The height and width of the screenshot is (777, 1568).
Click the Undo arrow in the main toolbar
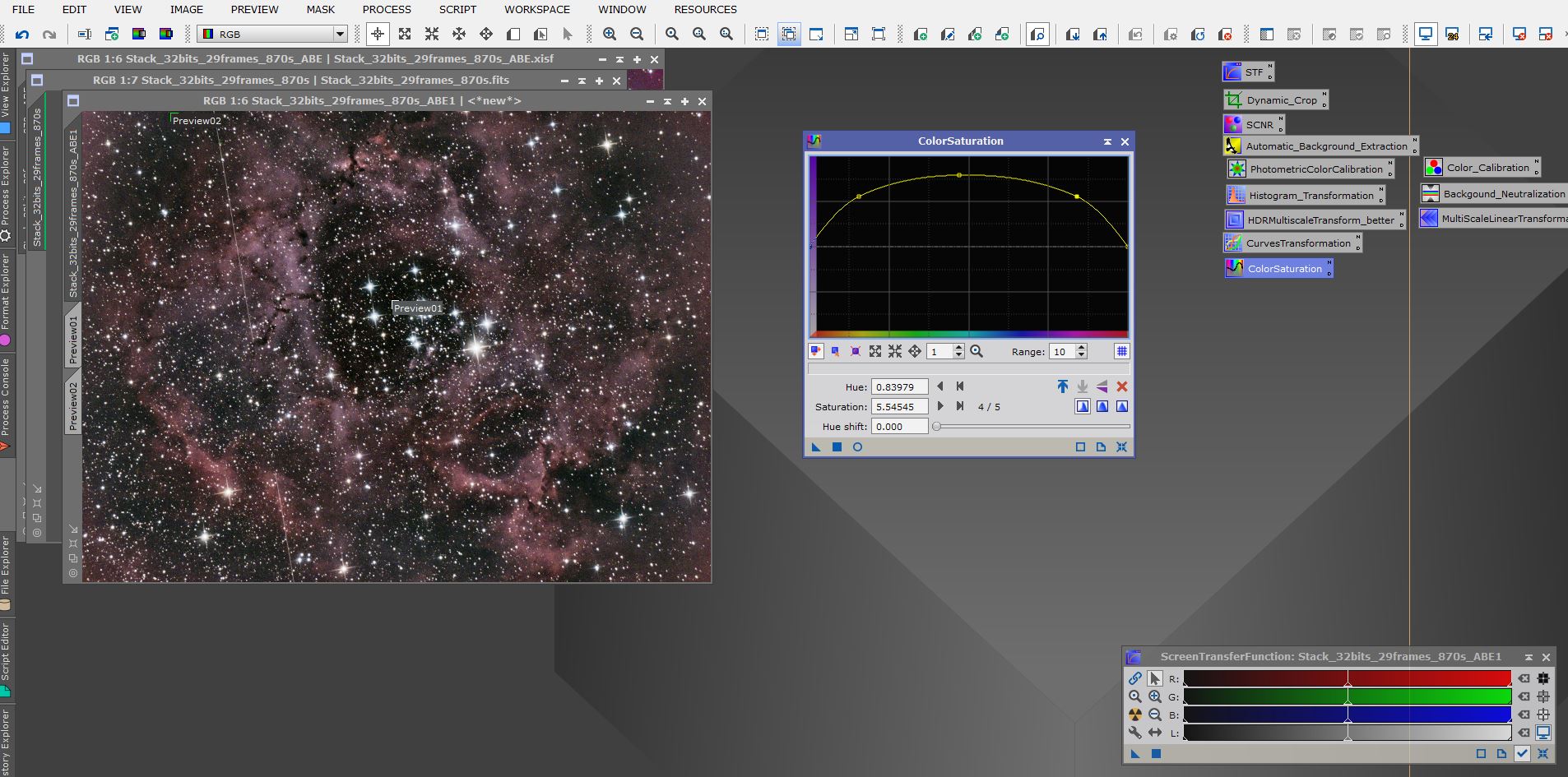(x=22, y=34)
